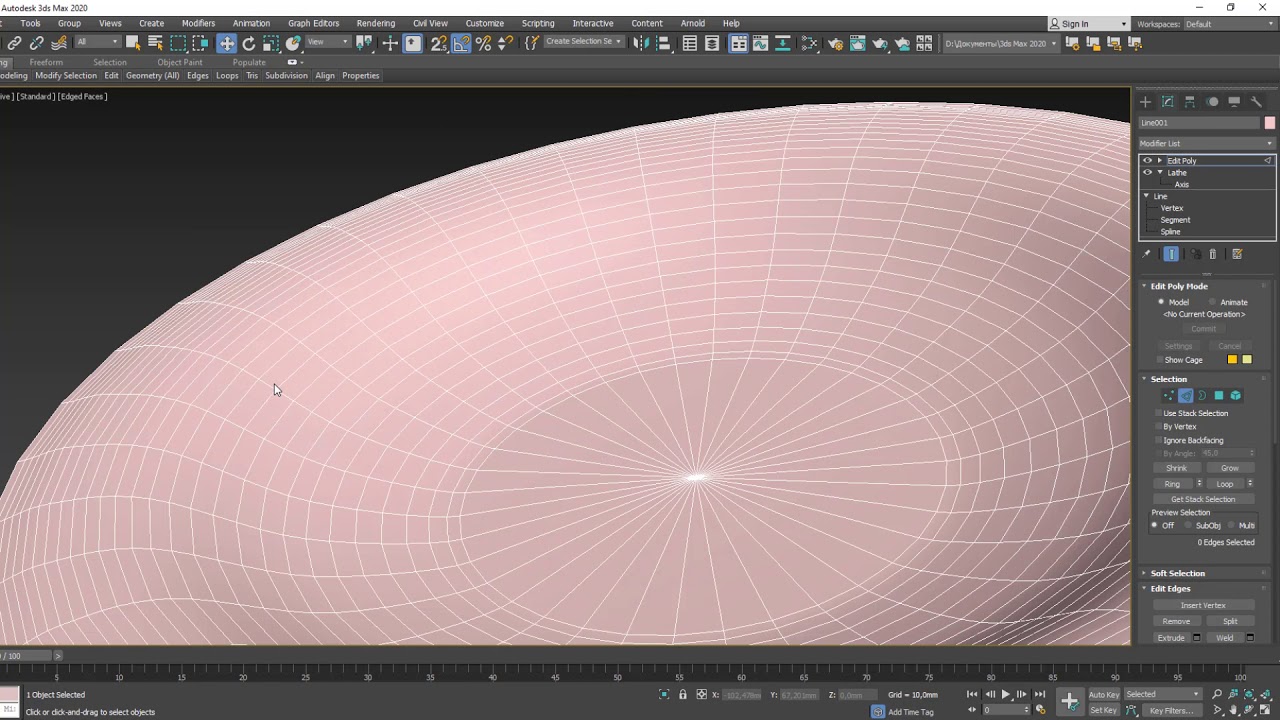1280x720 pixels.
Task: Click Bind to Space Warp icon
Action: pos(59,43)
